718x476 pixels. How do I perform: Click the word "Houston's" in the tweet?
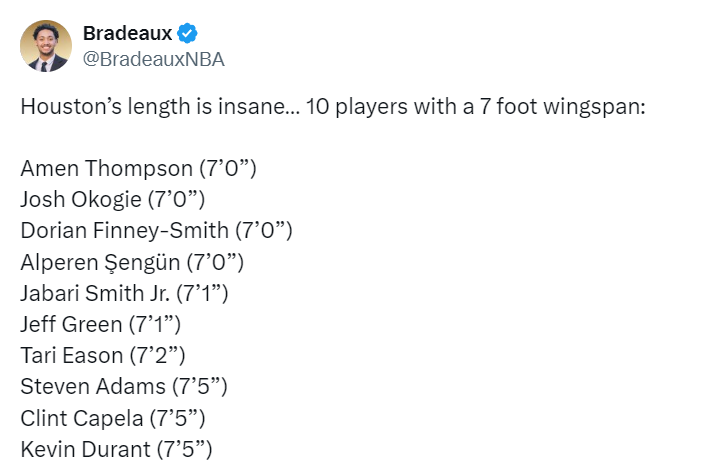pyautogui.click(x=66, y=105)
